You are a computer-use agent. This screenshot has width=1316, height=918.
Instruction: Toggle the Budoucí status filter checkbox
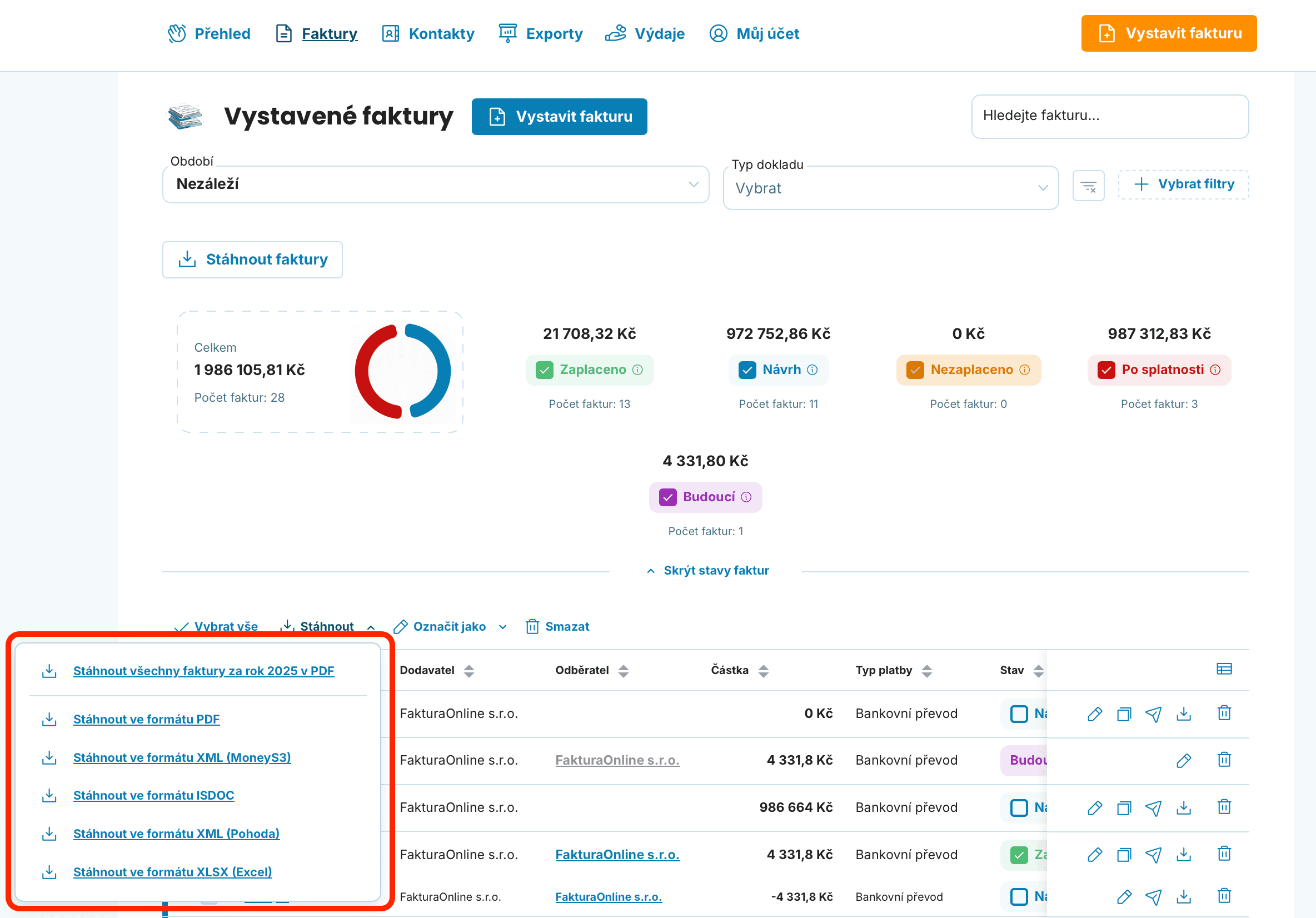(667, 497)
